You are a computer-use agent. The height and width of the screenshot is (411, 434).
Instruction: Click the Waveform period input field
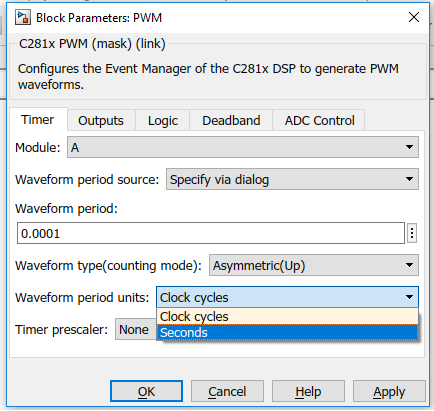[x=211, y=233]
